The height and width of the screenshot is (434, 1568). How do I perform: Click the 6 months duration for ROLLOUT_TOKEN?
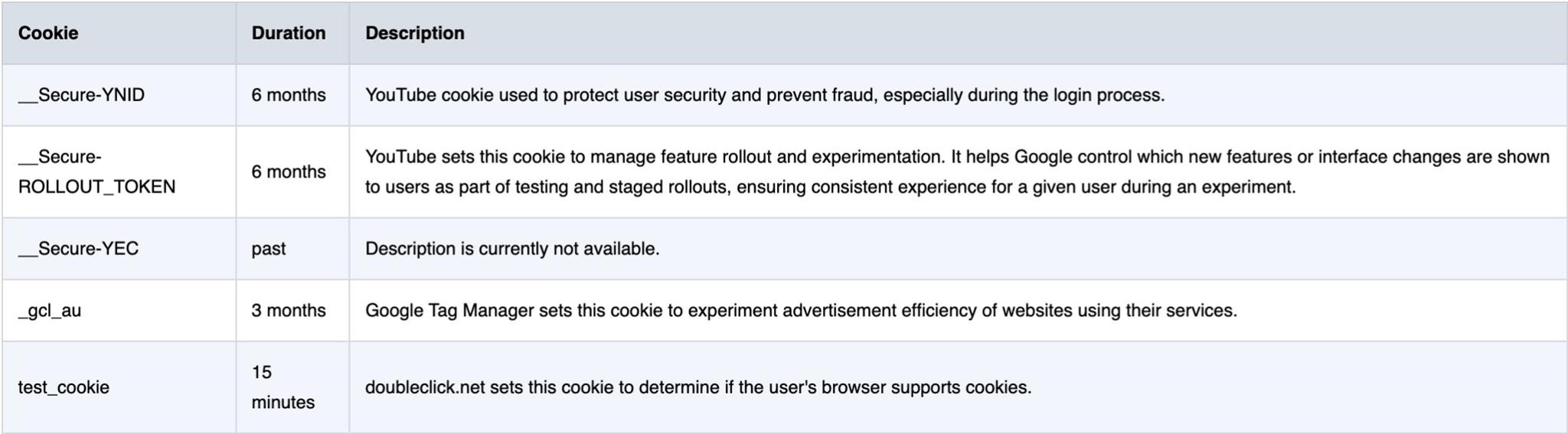pyautogui.click(x=289, y=171)
